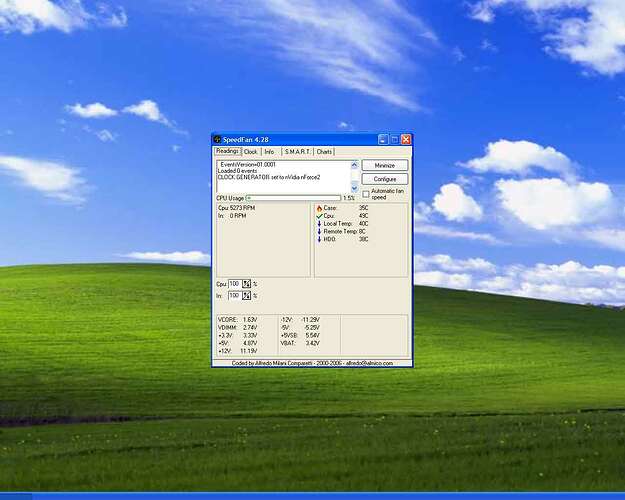This screenshot has width=625, height=500.
Task: Click the SpeedFan icon in the title bar
Action: click(217, 140)
